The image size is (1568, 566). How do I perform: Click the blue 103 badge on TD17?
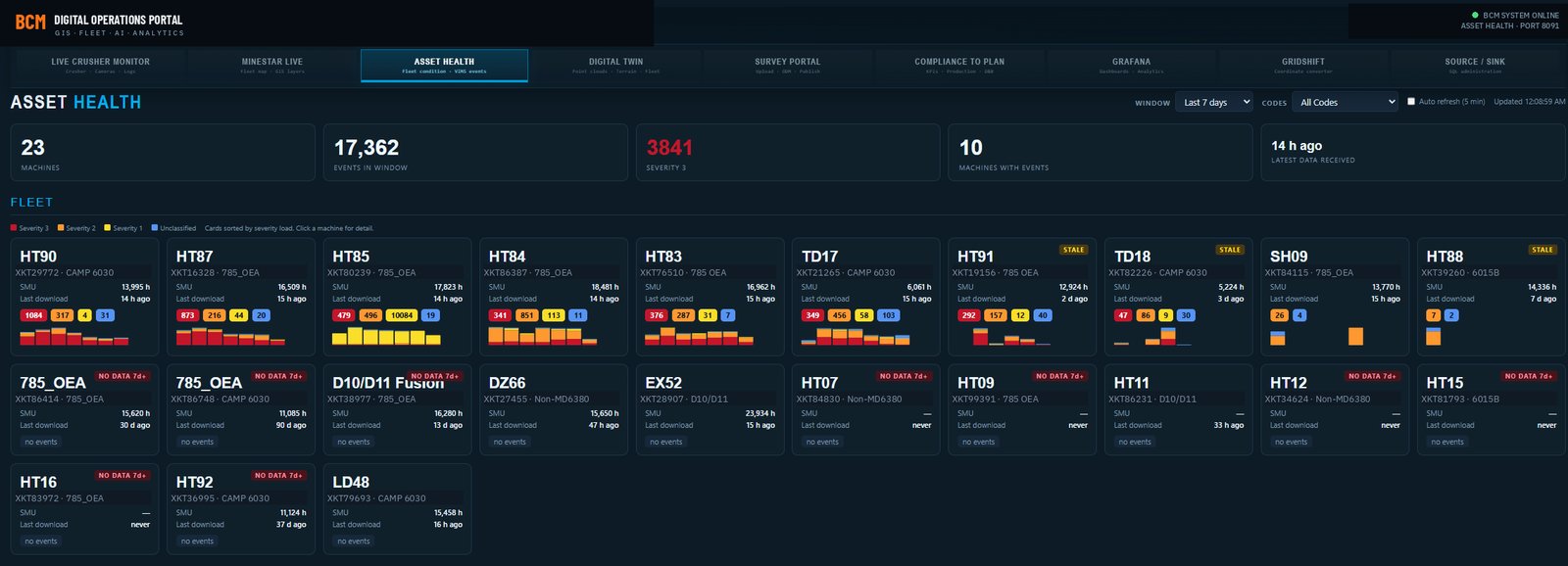(888, 315)
